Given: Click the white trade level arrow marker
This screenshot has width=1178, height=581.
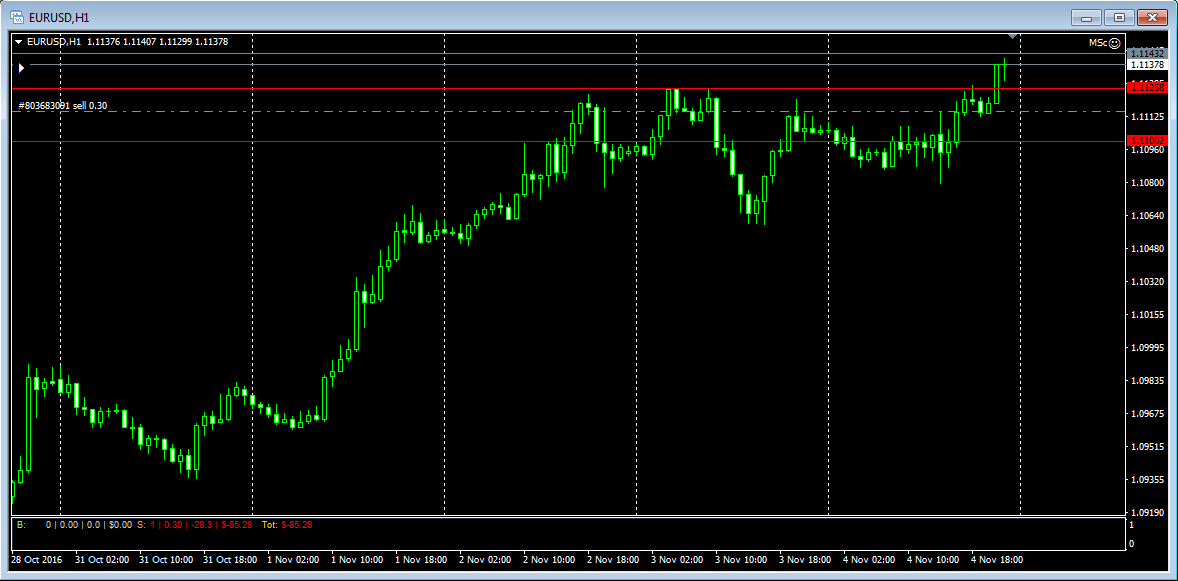Looking at the screenshot, I should (21, 68).
